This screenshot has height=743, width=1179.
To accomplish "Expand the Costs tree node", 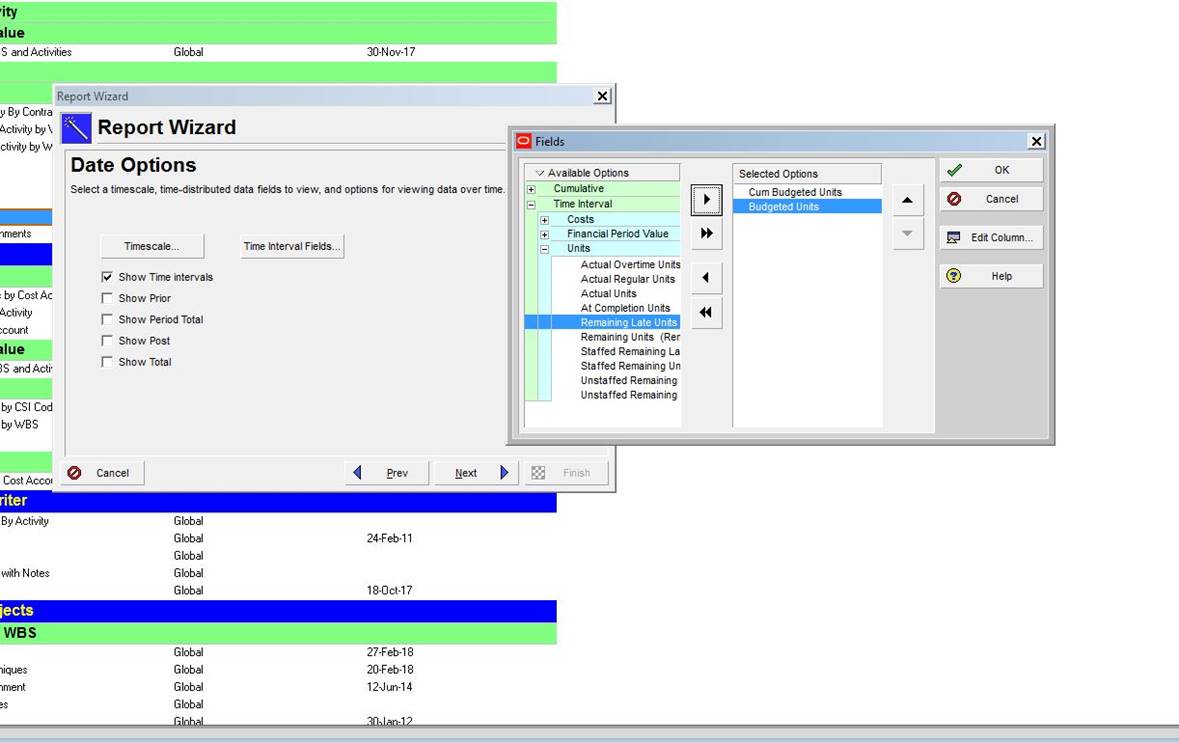I will [544, 220].
